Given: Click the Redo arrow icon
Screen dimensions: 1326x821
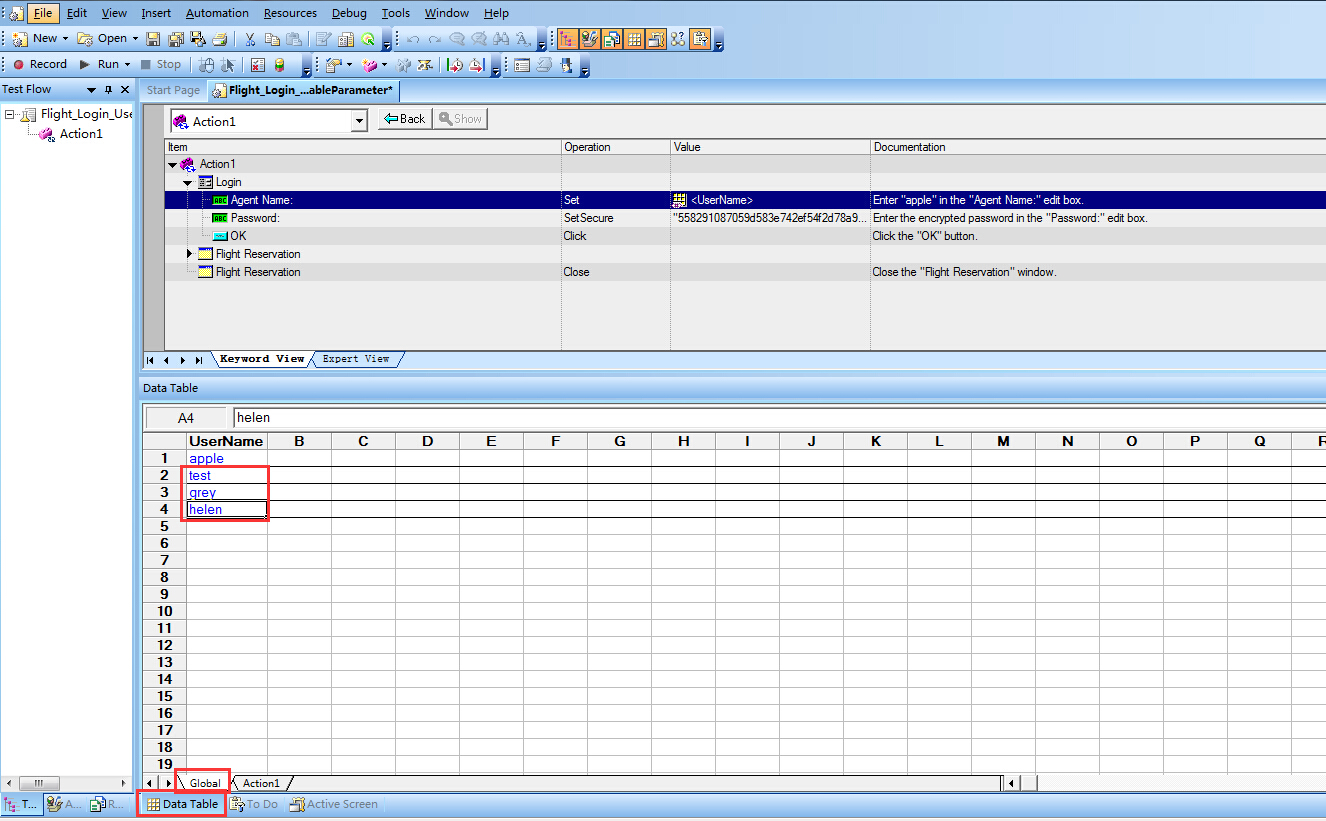Looking at the screenshot, I should tap(435, 39).
